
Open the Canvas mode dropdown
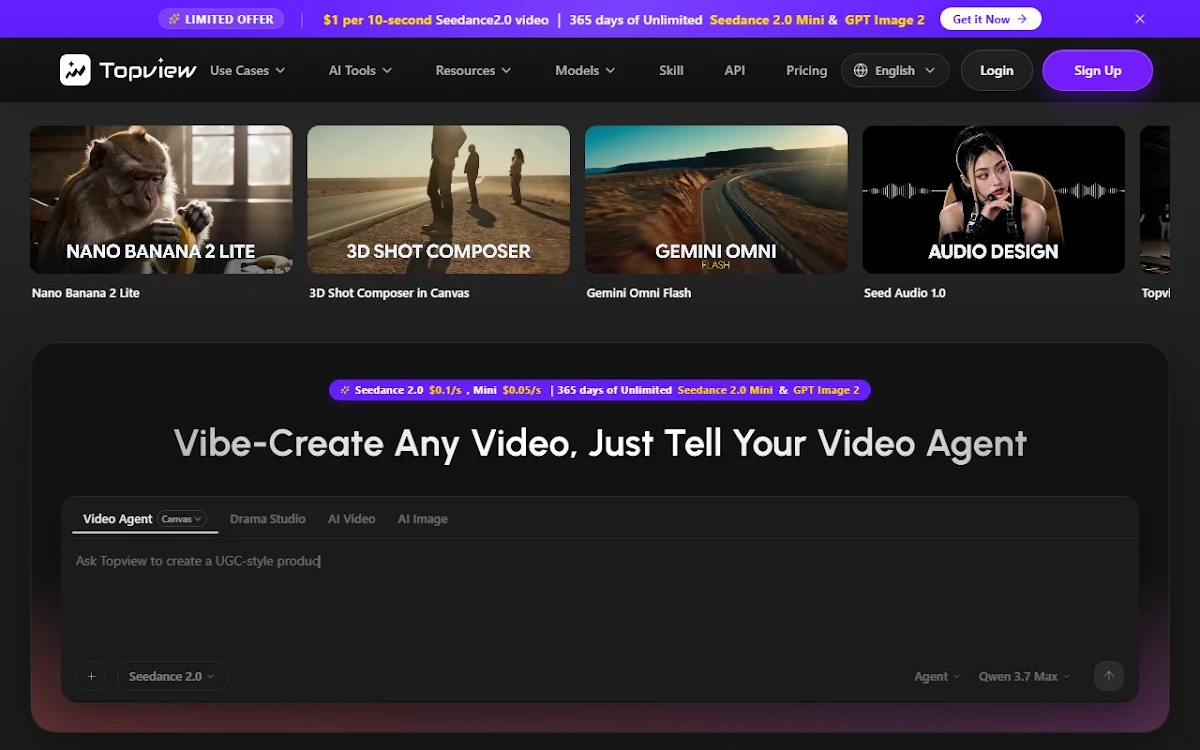tap(182, 519)
